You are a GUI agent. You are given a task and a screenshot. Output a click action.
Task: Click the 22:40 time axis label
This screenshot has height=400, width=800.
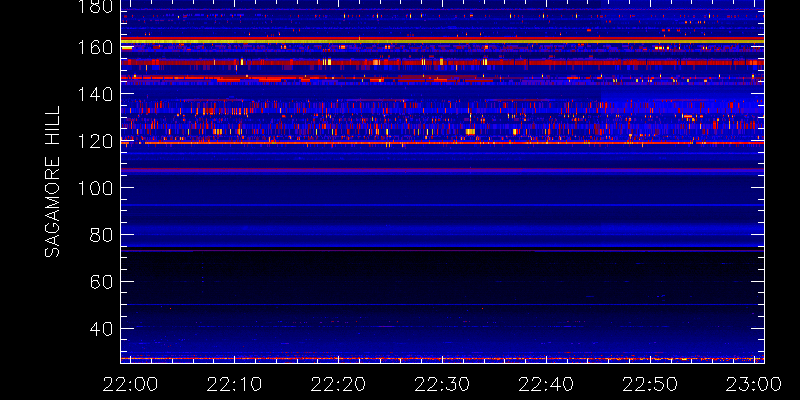[546, 383]
